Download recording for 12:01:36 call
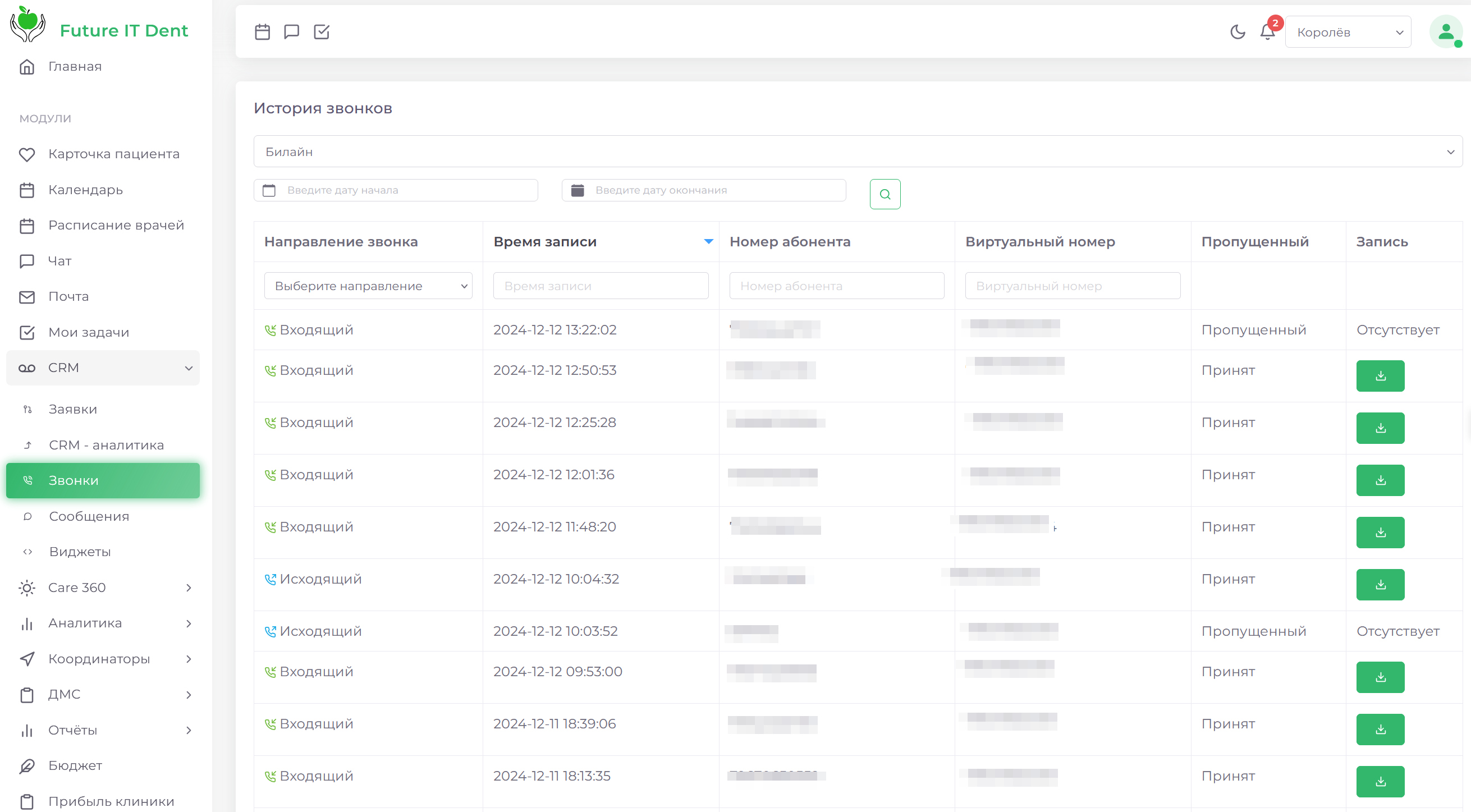Viewport: 1471px width, 812px height. (x=1380, y=480)
